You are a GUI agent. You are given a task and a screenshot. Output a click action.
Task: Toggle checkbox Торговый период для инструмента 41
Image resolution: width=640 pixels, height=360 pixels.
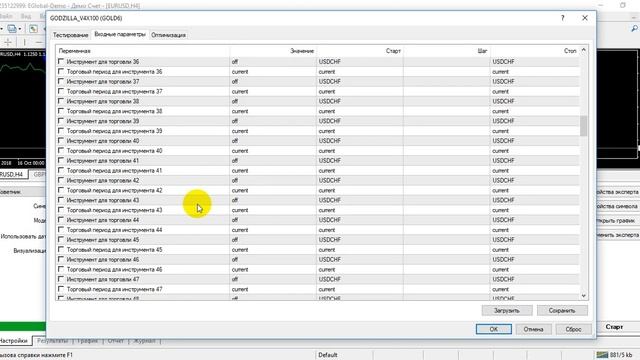coord(61,170)
